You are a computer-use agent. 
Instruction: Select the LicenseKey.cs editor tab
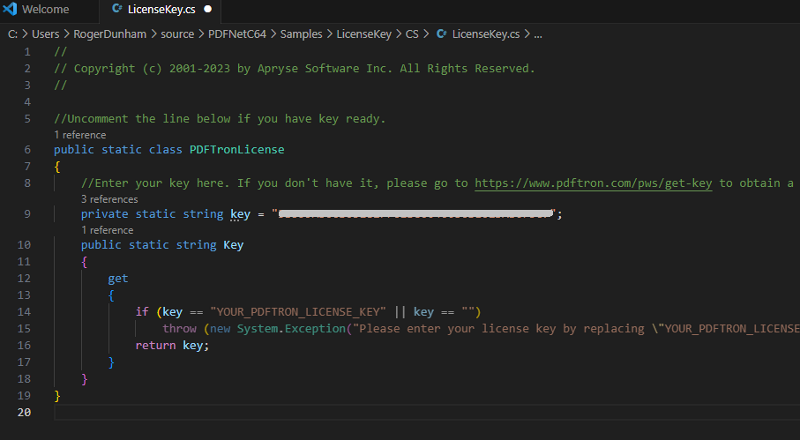click(161, 9)
